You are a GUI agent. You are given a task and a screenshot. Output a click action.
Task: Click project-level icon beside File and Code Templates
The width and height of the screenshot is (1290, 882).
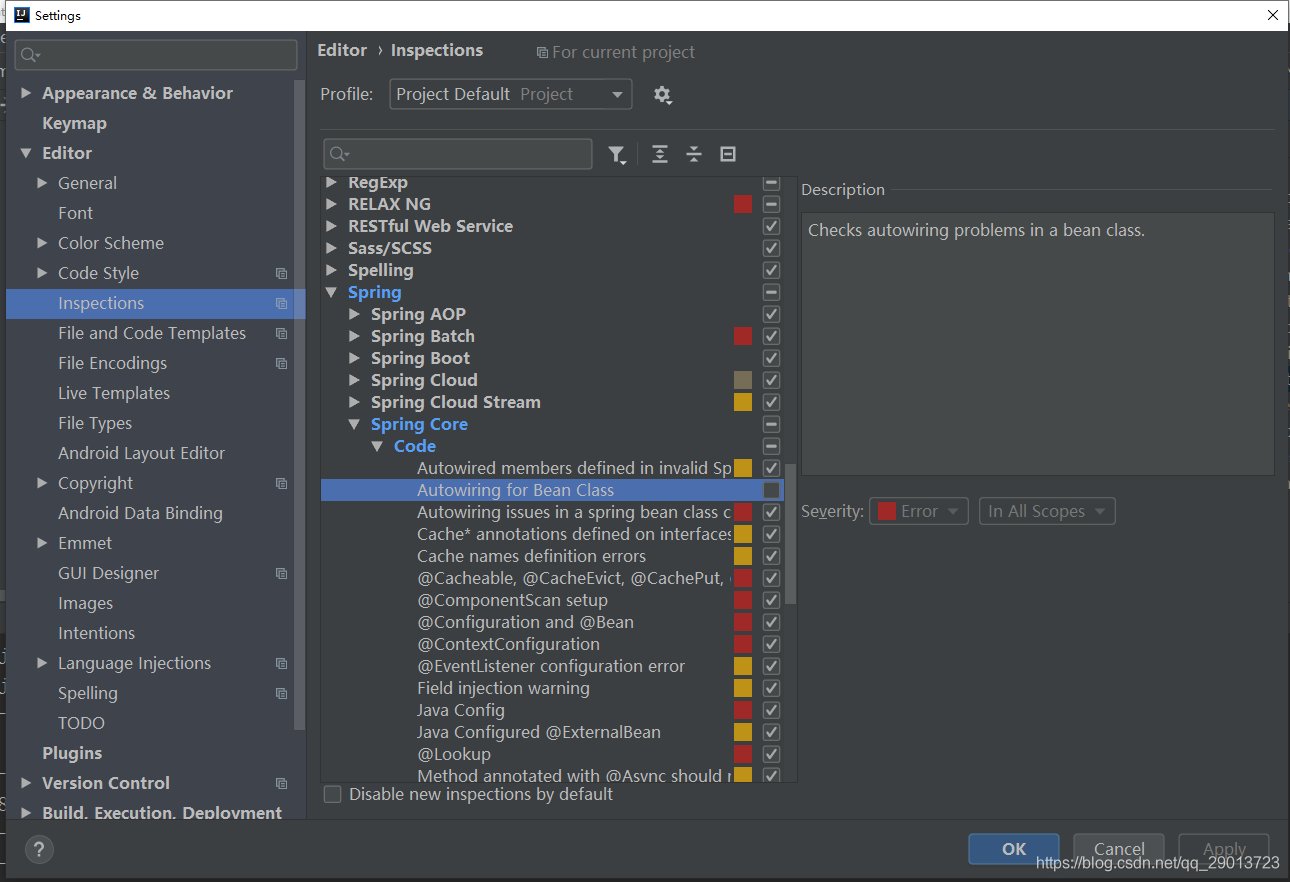click(x=281, y=333)
